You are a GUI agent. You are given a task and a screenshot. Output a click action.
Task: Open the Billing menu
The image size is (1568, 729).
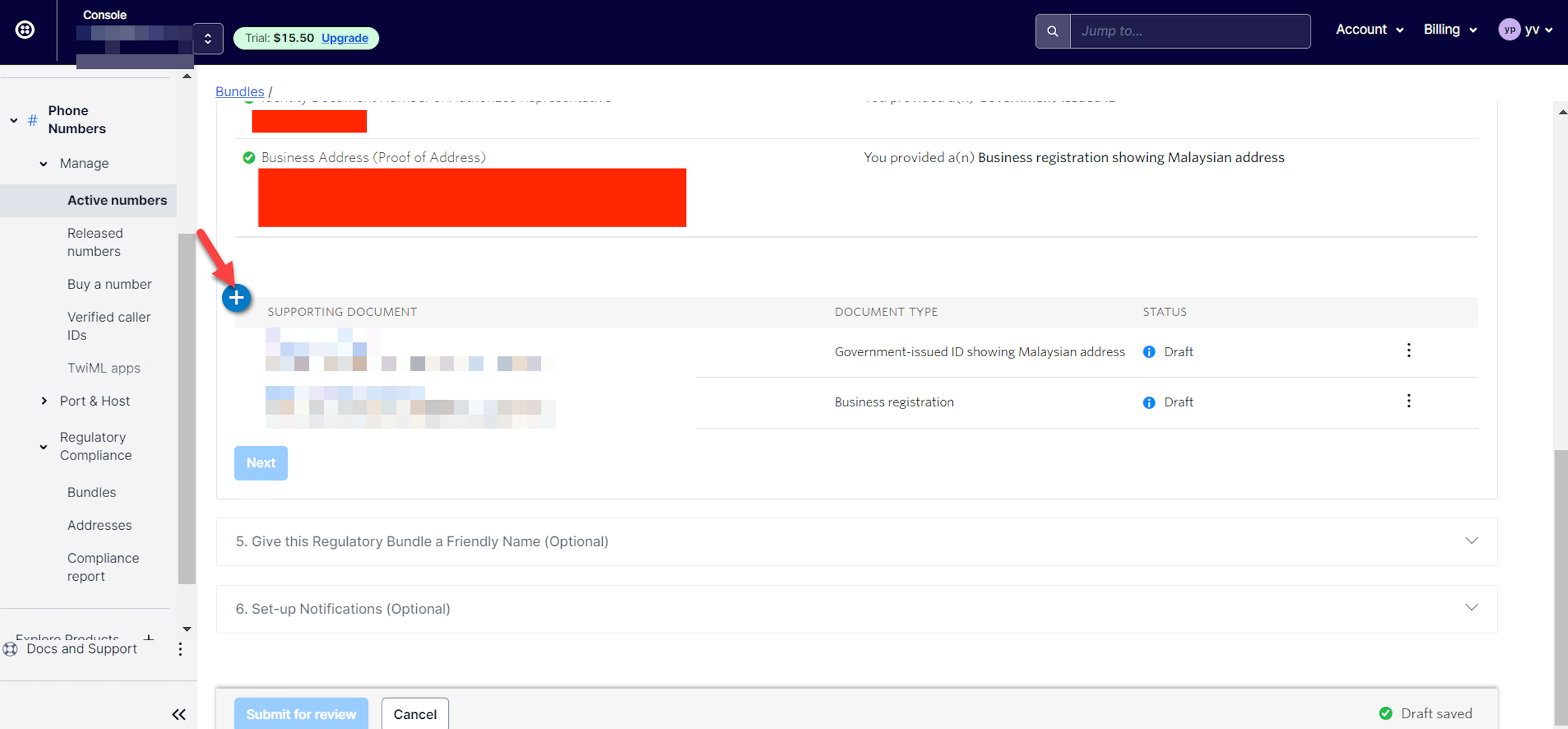point(1449,29)
